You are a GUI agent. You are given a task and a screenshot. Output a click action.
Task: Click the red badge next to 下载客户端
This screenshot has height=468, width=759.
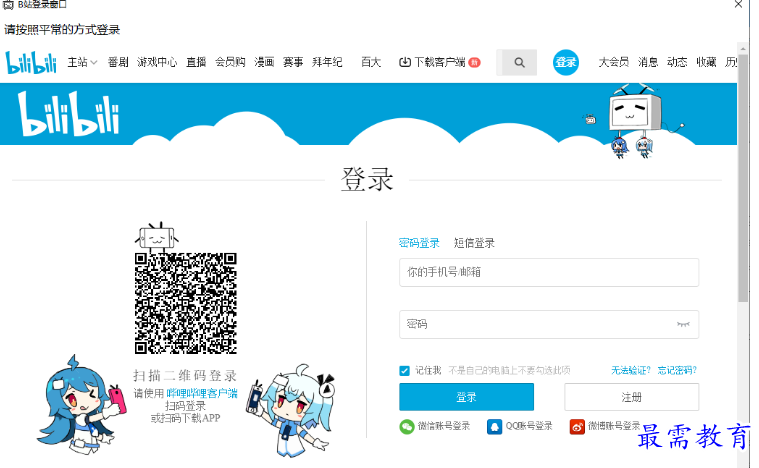coord(475,62)
